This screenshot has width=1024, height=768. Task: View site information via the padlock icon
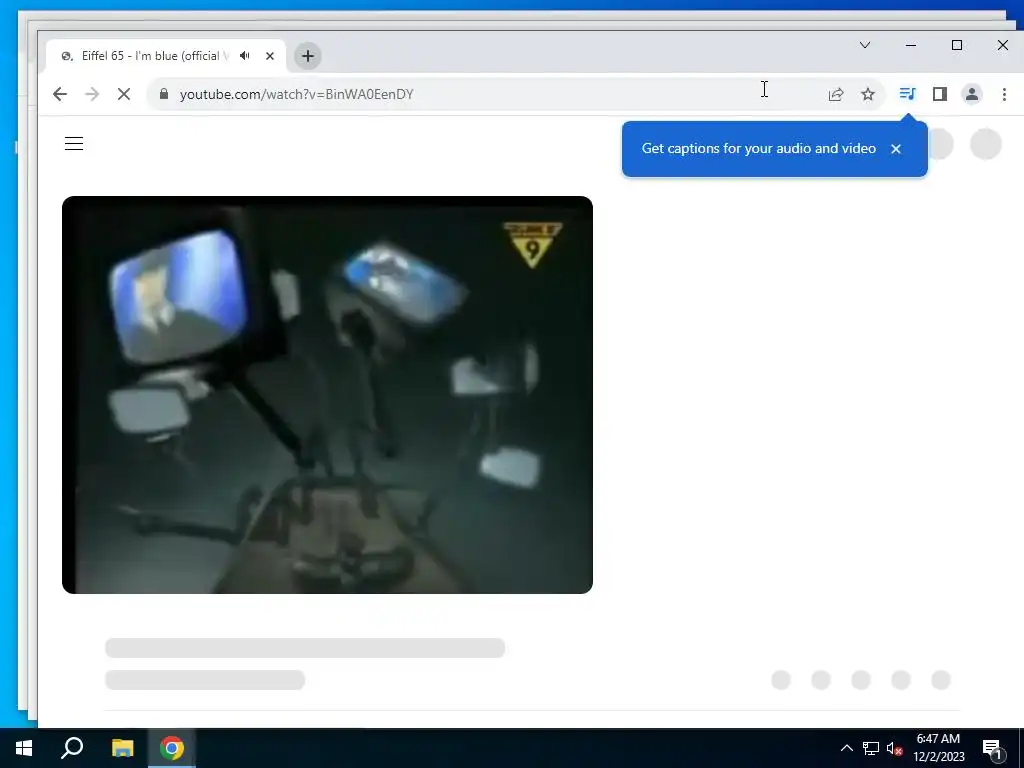click(164, 94)
